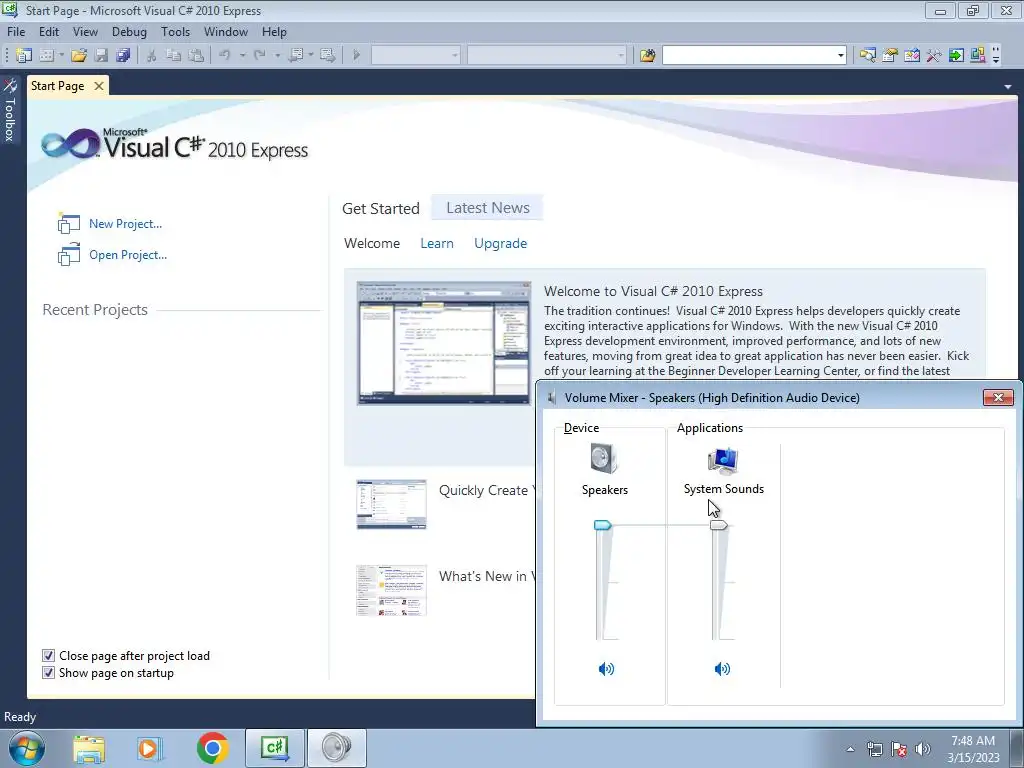Click the Navigate Backward toolbar icon
The width and height of the screenshot is (1024, 768).
296,56
